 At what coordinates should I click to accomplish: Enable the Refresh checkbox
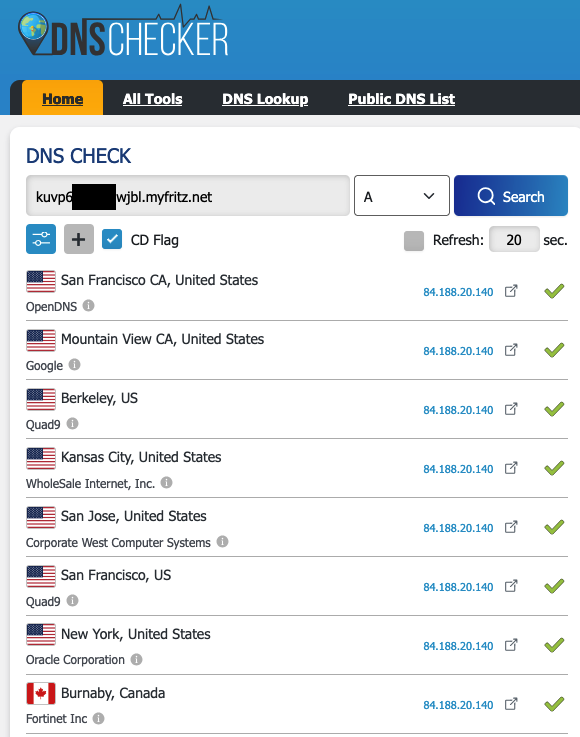coord(414,241)
